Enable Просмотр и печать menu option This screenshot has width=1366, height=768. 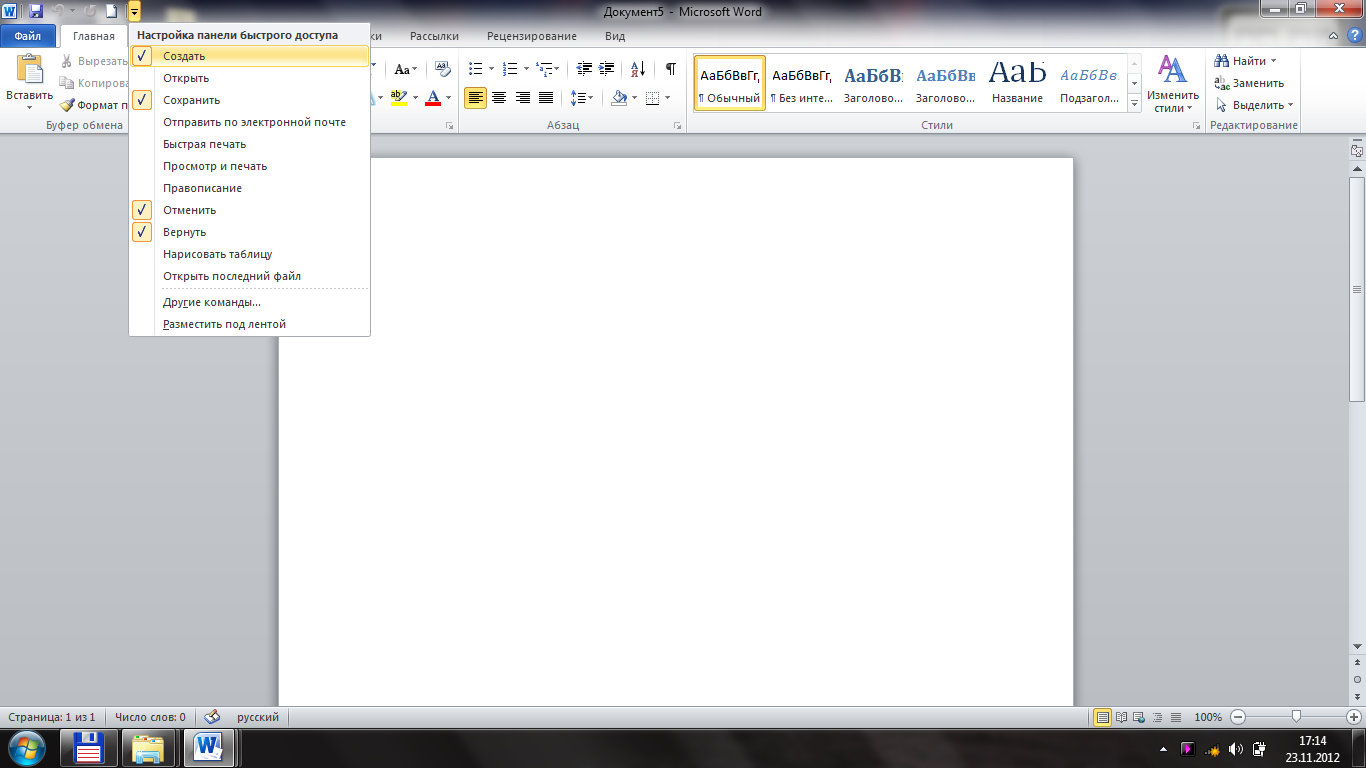(250, 166)
